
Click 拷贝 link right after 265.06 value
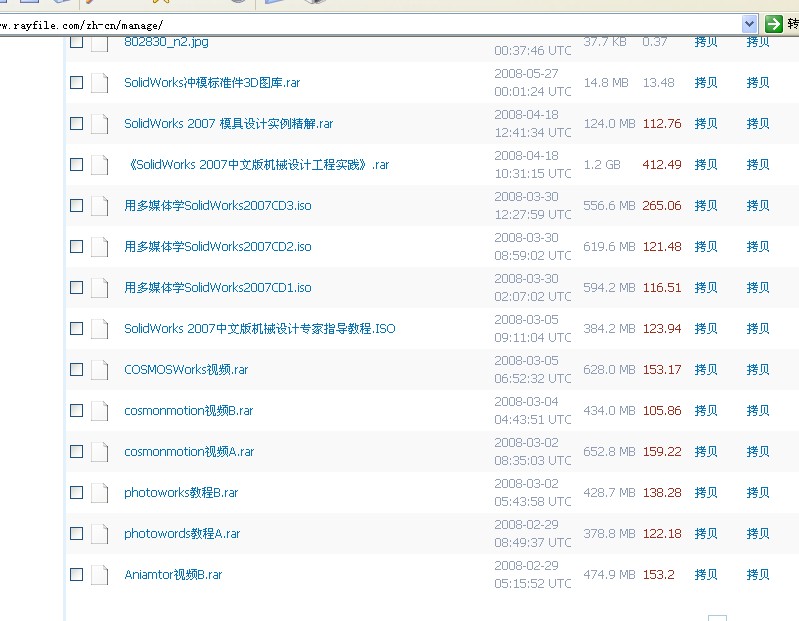(x=706, y=206)
